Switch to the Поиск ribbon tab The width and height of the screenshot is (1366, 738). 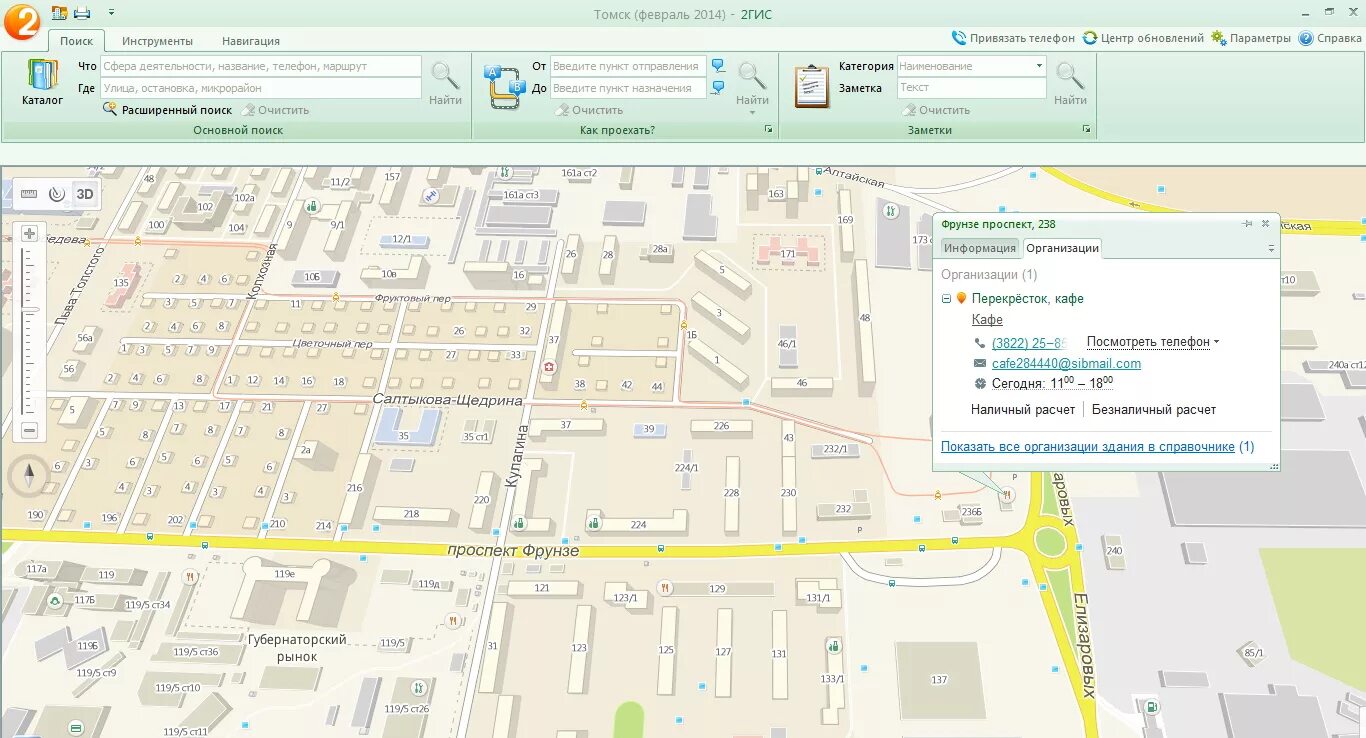(x=76, y=41)
